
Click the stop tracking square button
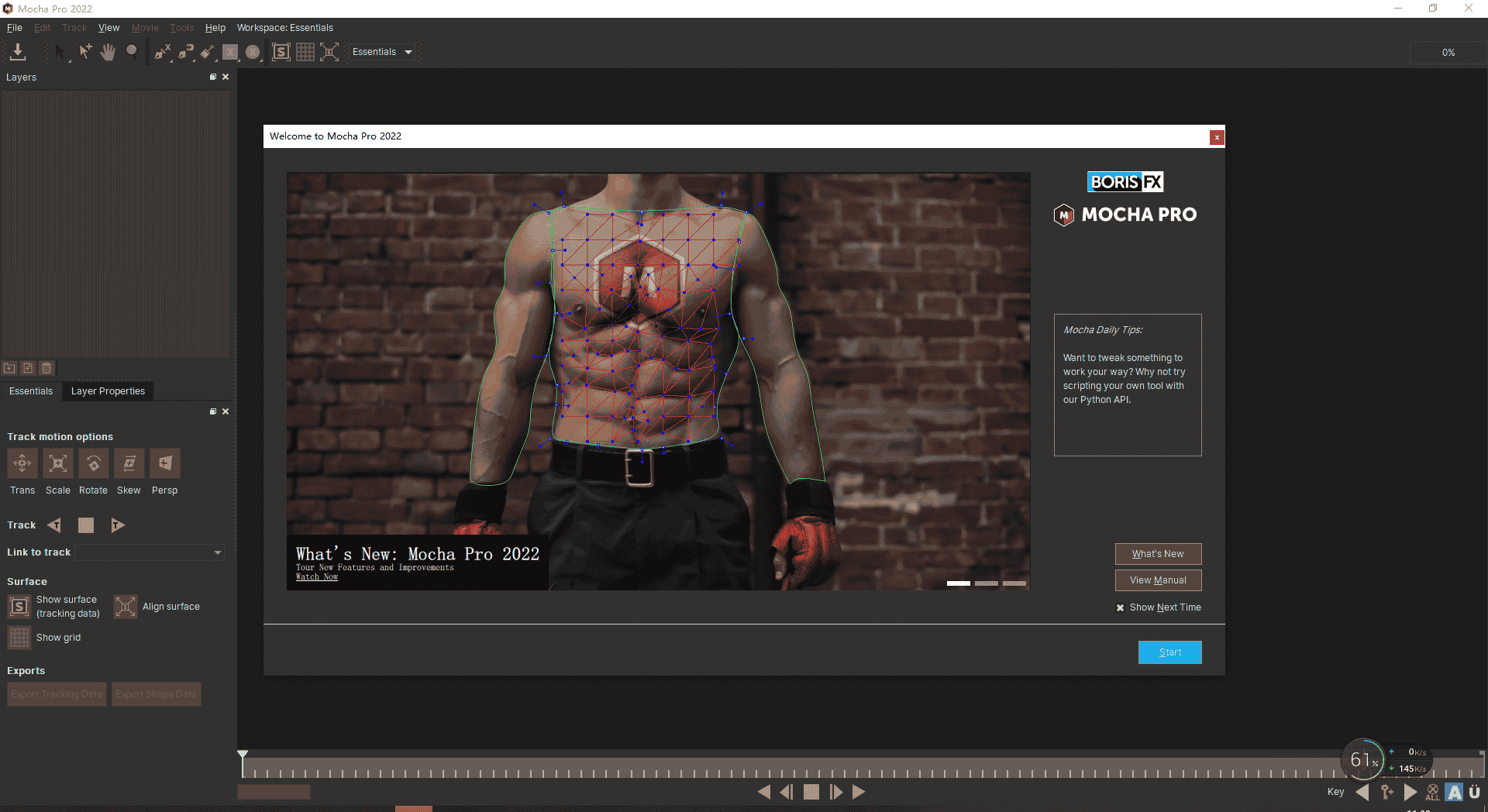click(86, 525)
